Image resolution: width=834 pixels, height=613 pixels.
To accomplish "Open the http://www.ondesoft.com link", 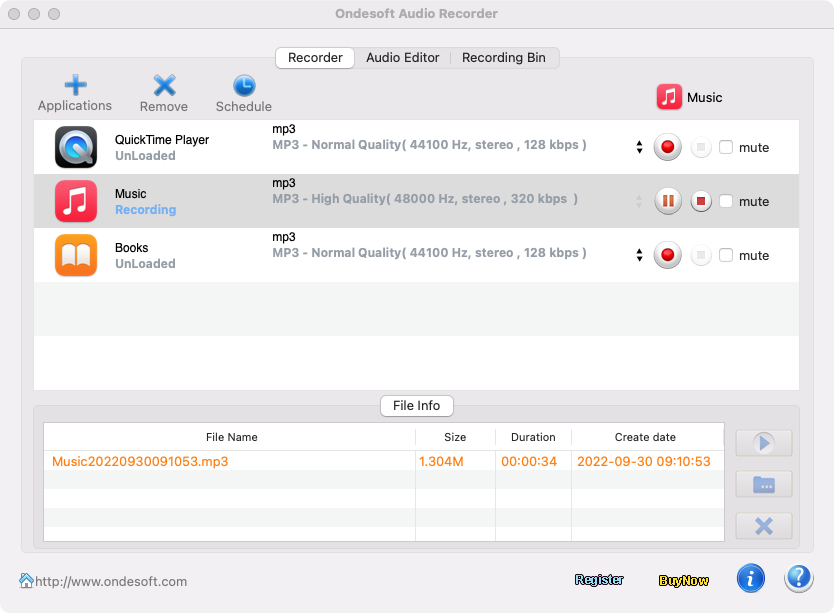I will 111,582.
